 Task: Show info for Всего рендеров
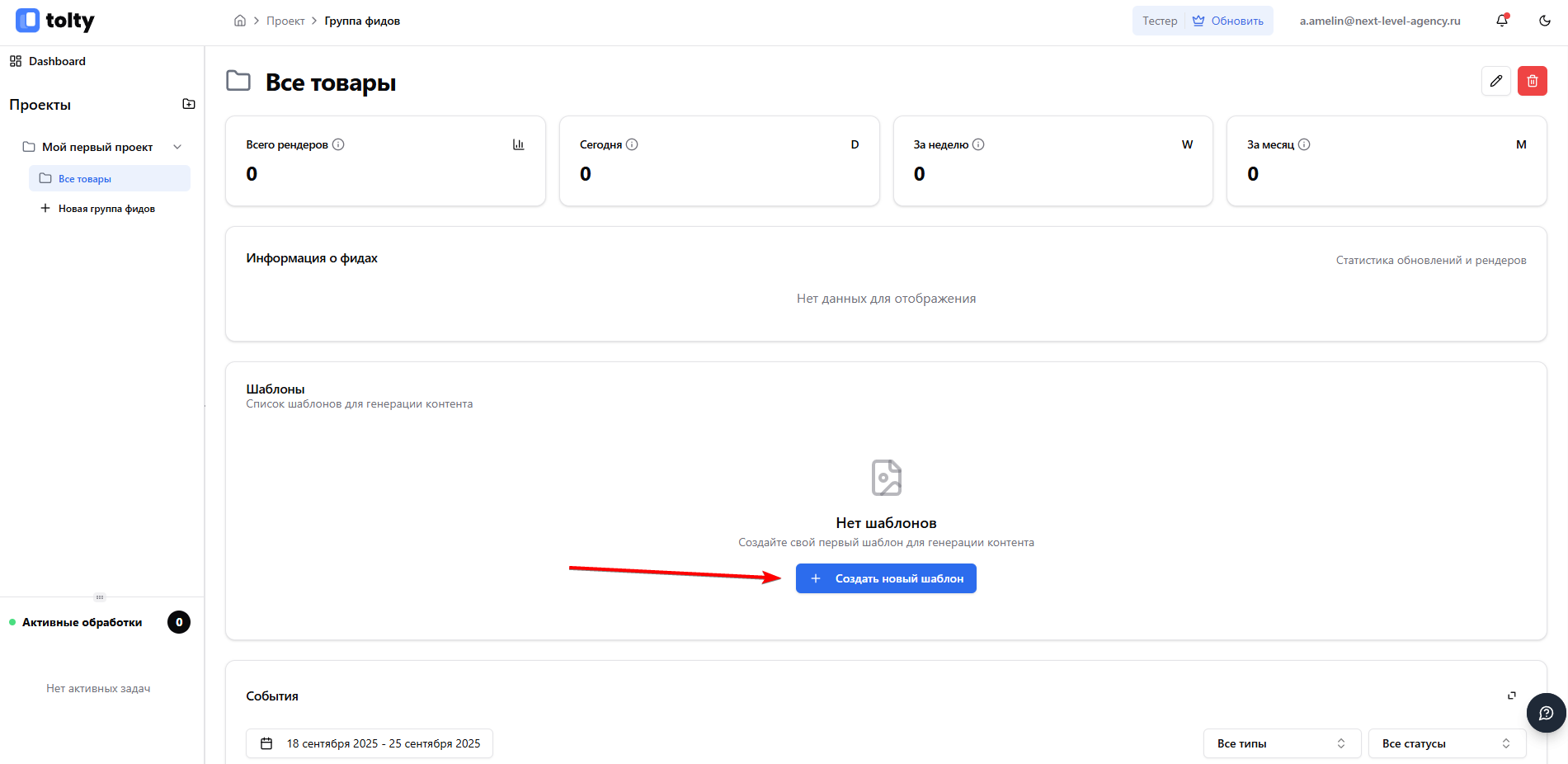coord(338,144)
